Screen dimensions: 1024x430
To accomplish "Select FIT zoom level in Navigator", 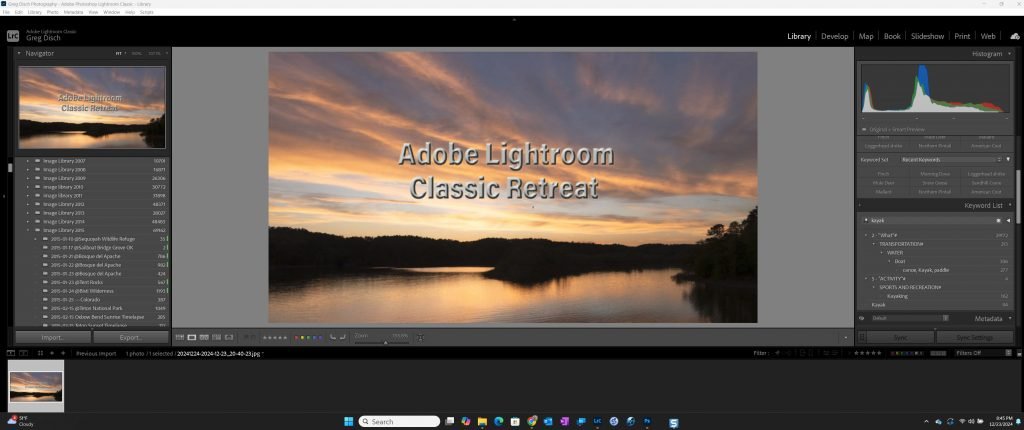I will tap(120, 54).
